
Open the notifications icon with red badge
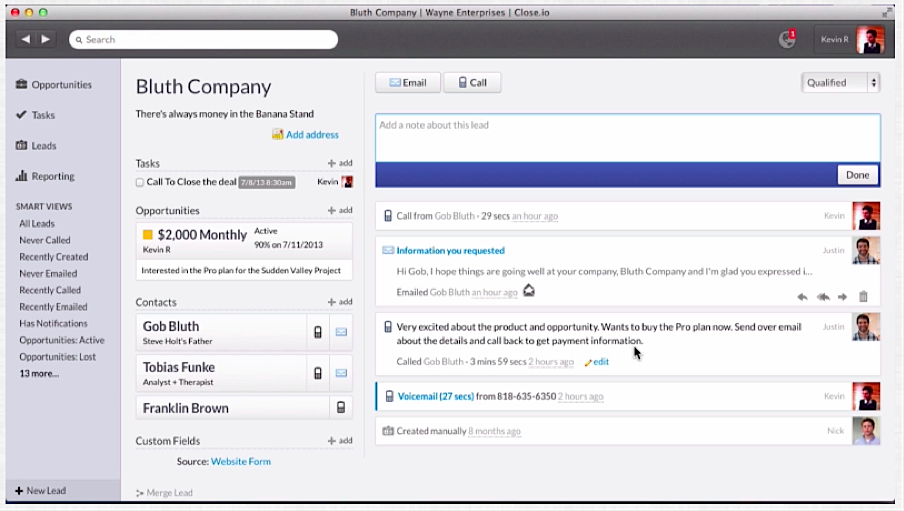(787, 39)
